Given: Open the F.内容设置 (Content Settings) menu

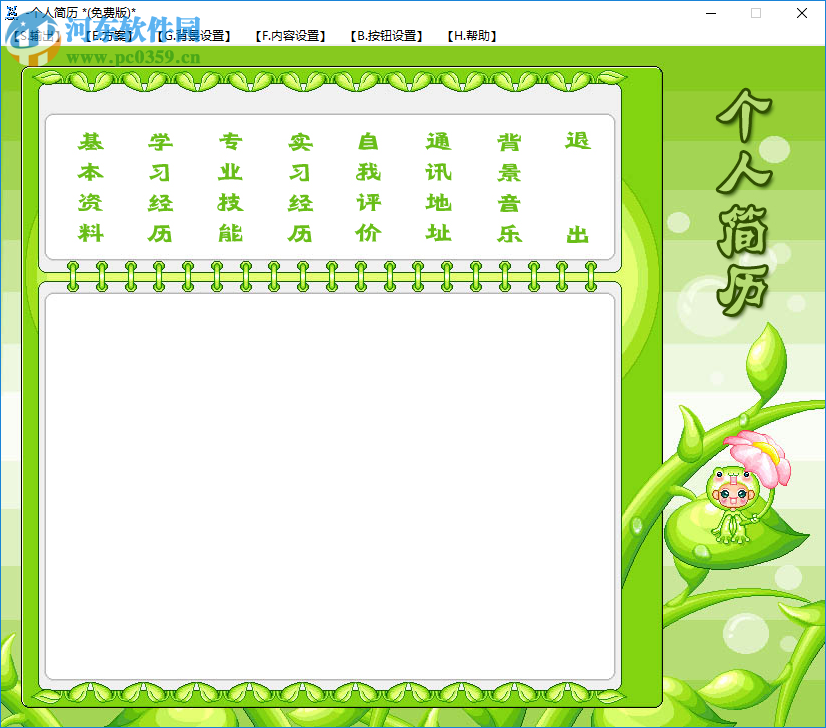Looking at the screenshot, I should click(290, 34).
